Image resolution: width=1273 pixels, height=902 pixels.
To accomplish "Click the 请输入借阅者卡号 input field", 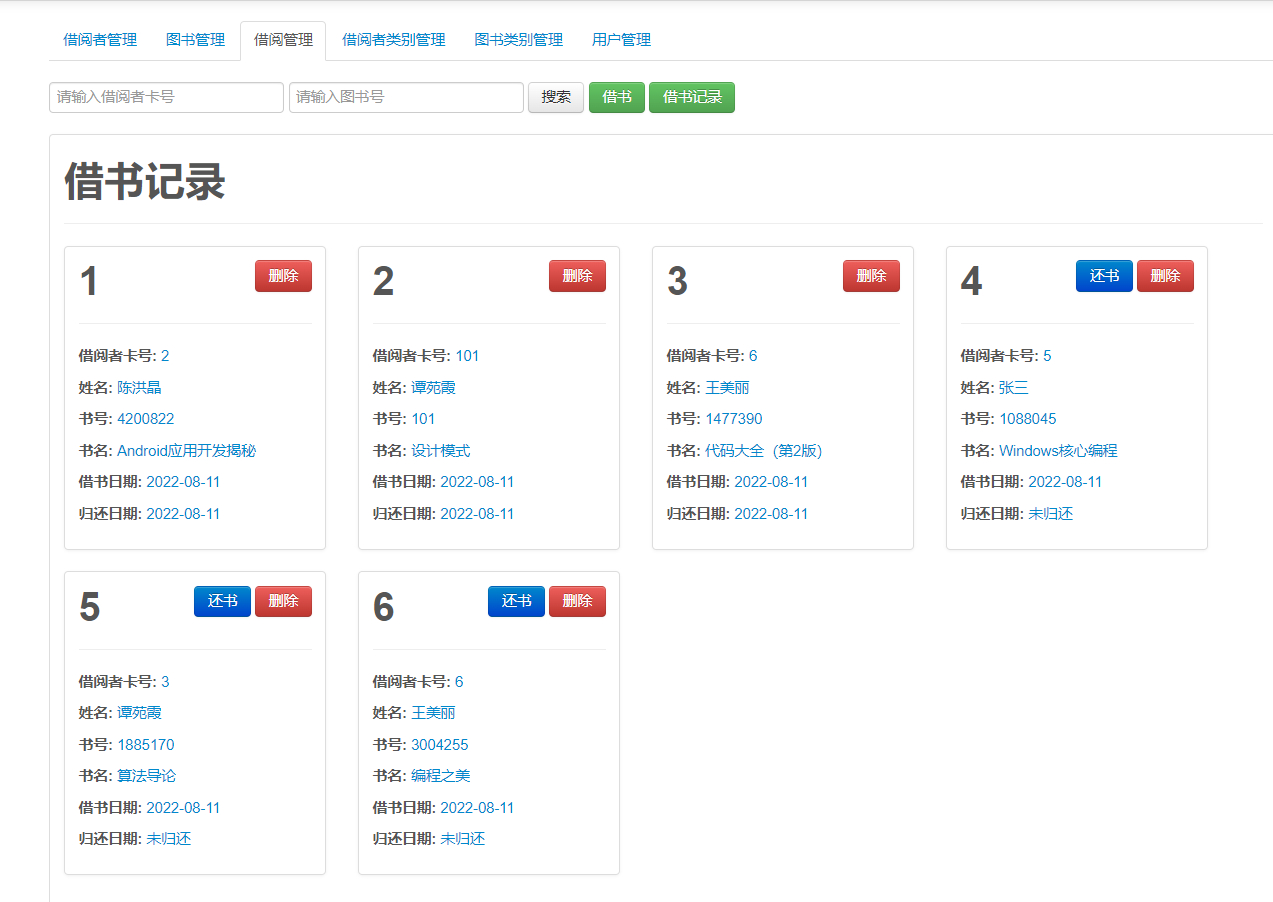I will pyautogui.click(x=165, y=97).
